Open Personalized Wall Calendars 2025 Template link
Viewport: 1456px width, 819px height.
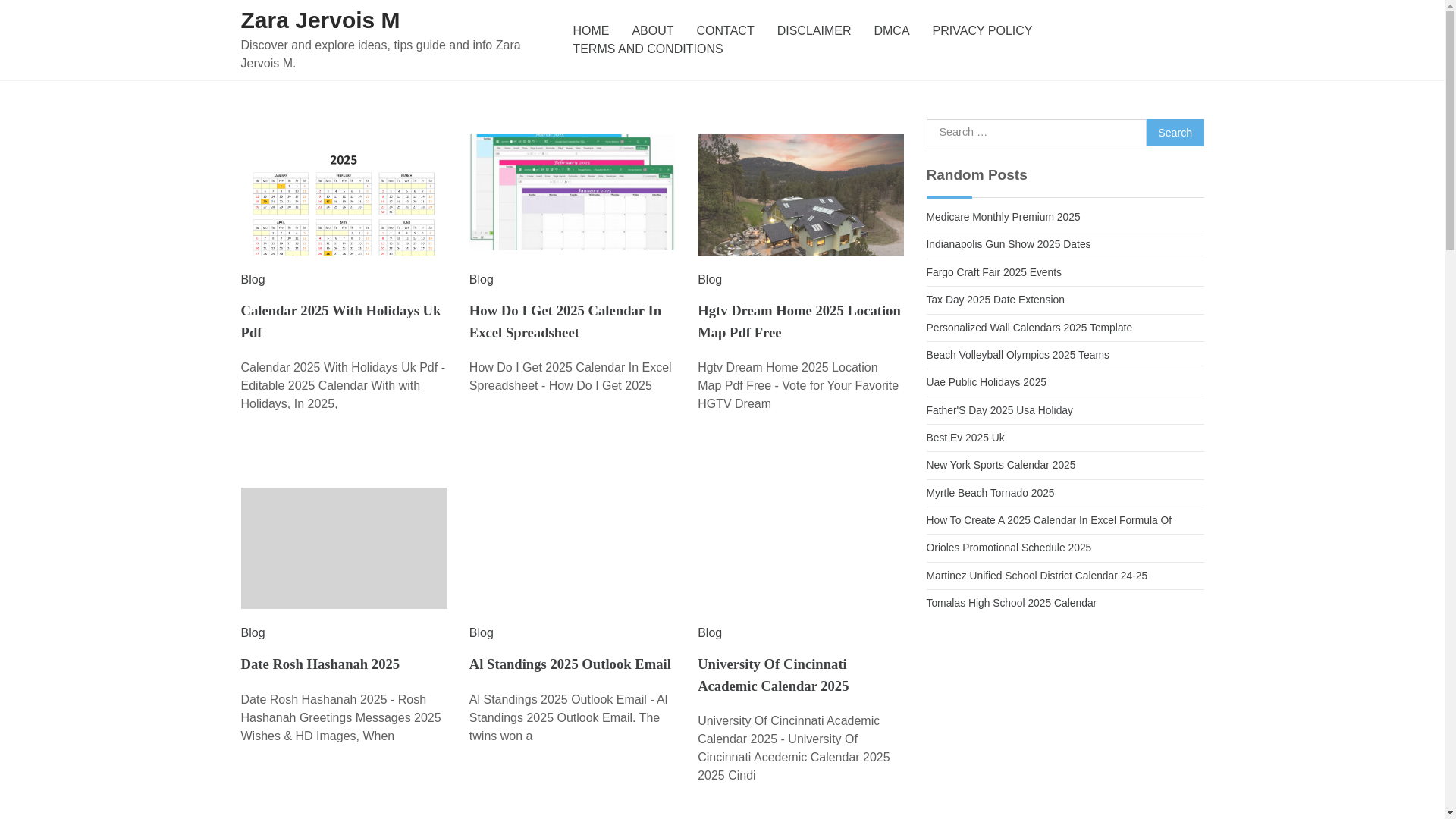pyautogui.click(x=1029, y=328)
